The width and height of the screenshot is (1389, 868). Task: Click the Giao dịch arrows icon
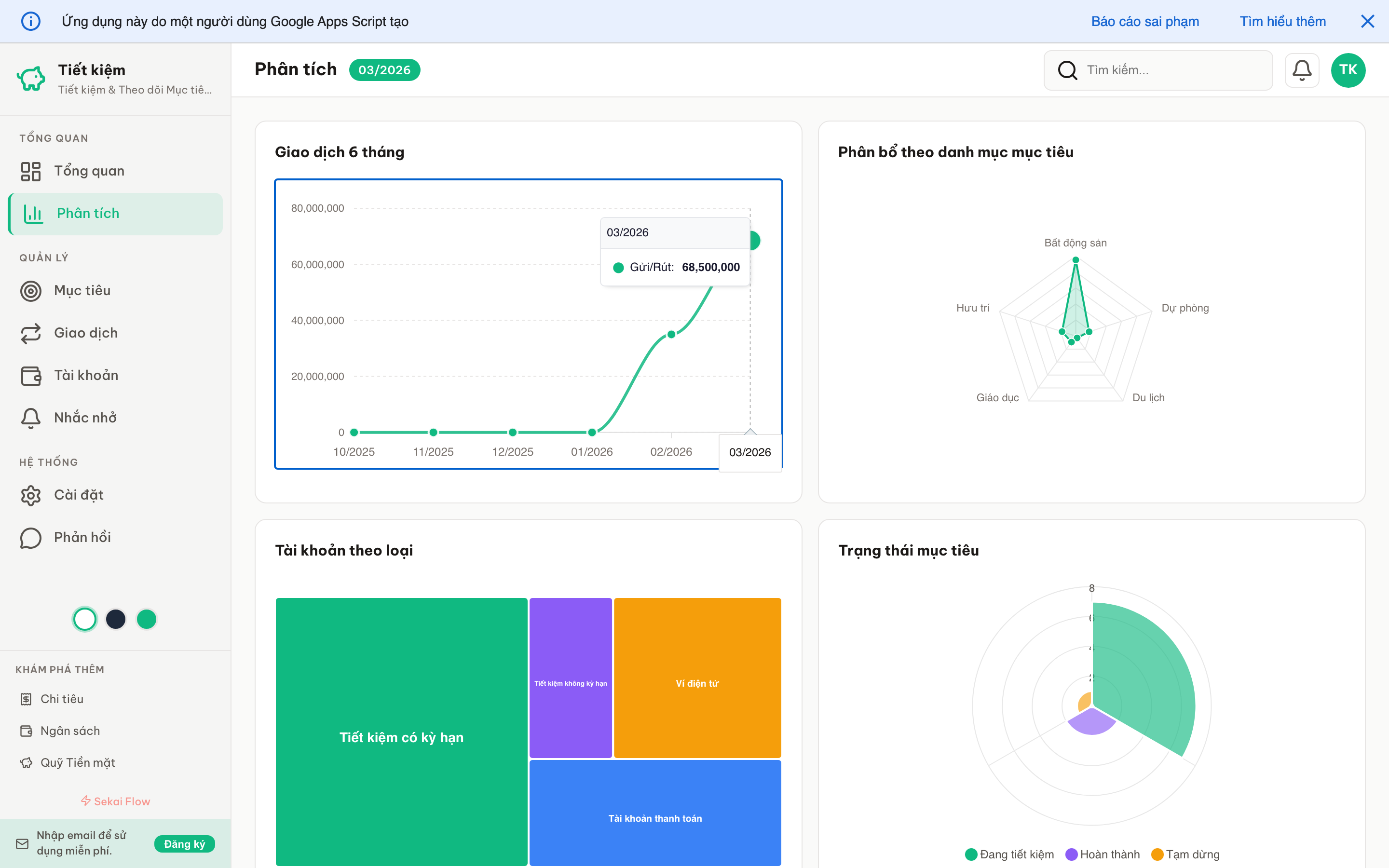(31, 334)
